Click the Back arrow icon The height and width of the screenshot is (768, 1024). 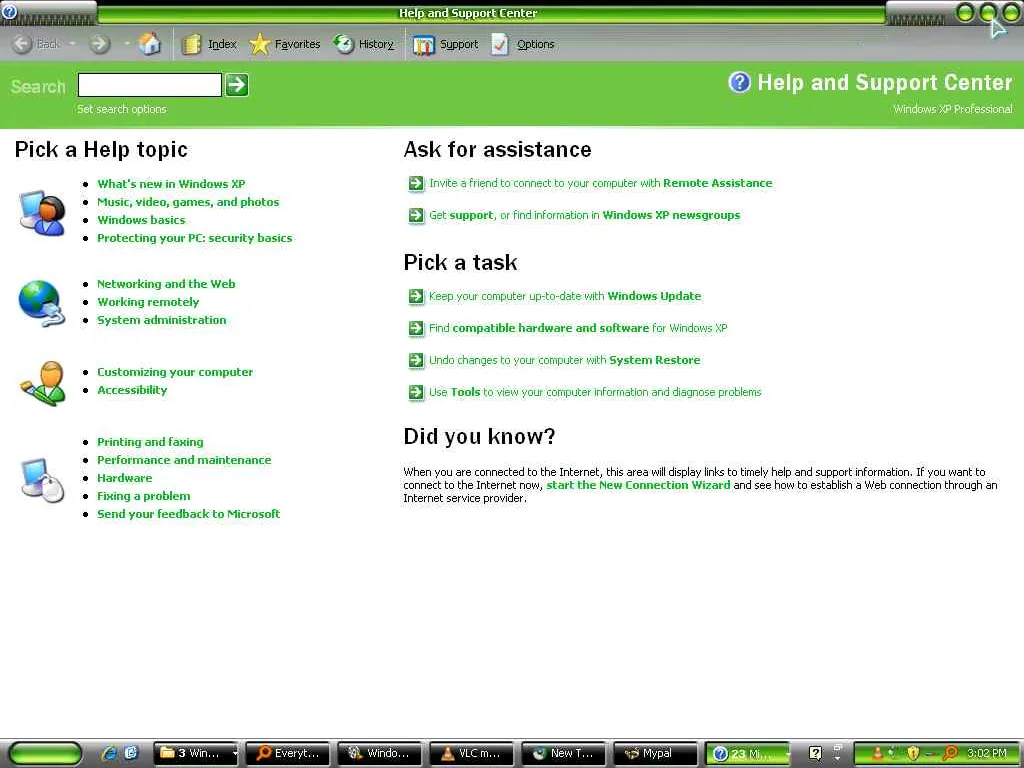(x=22, y=44)
